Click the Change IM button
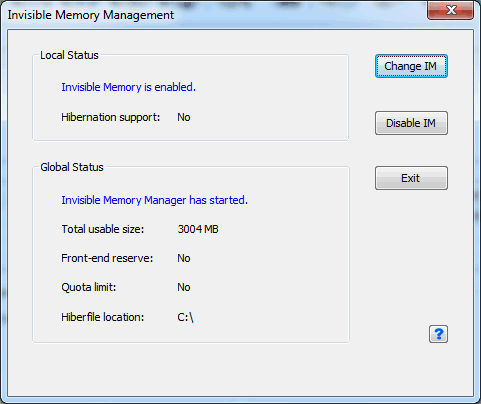Screen dimensions: 481x404 pos(411,66)
